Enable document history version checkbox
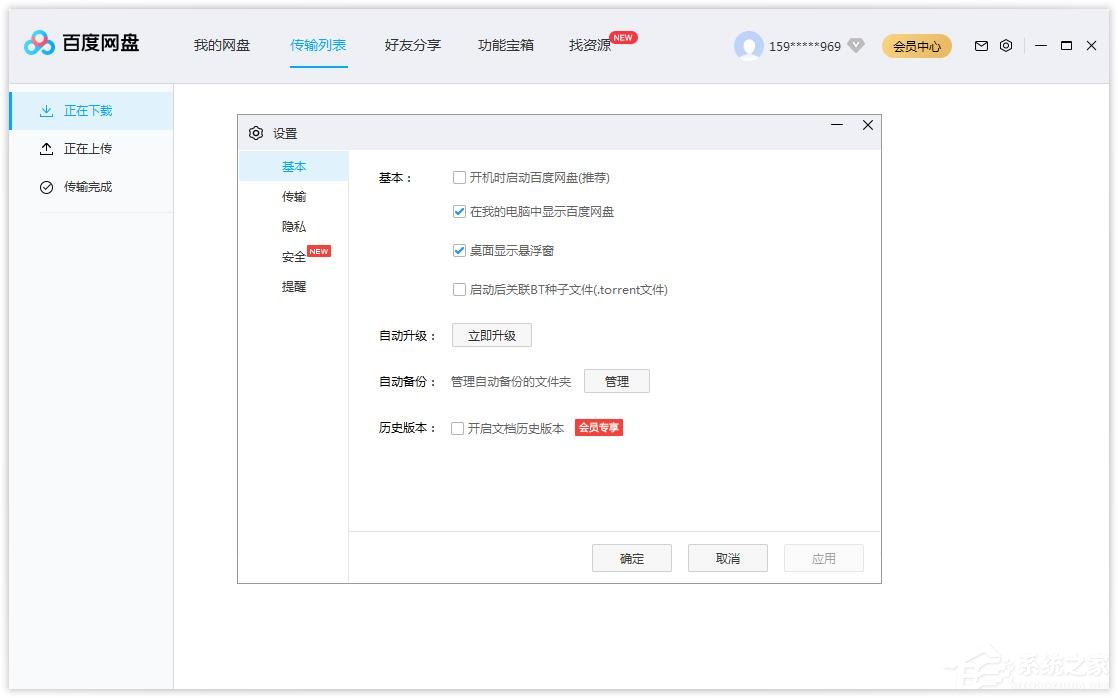 click(458, 428)
